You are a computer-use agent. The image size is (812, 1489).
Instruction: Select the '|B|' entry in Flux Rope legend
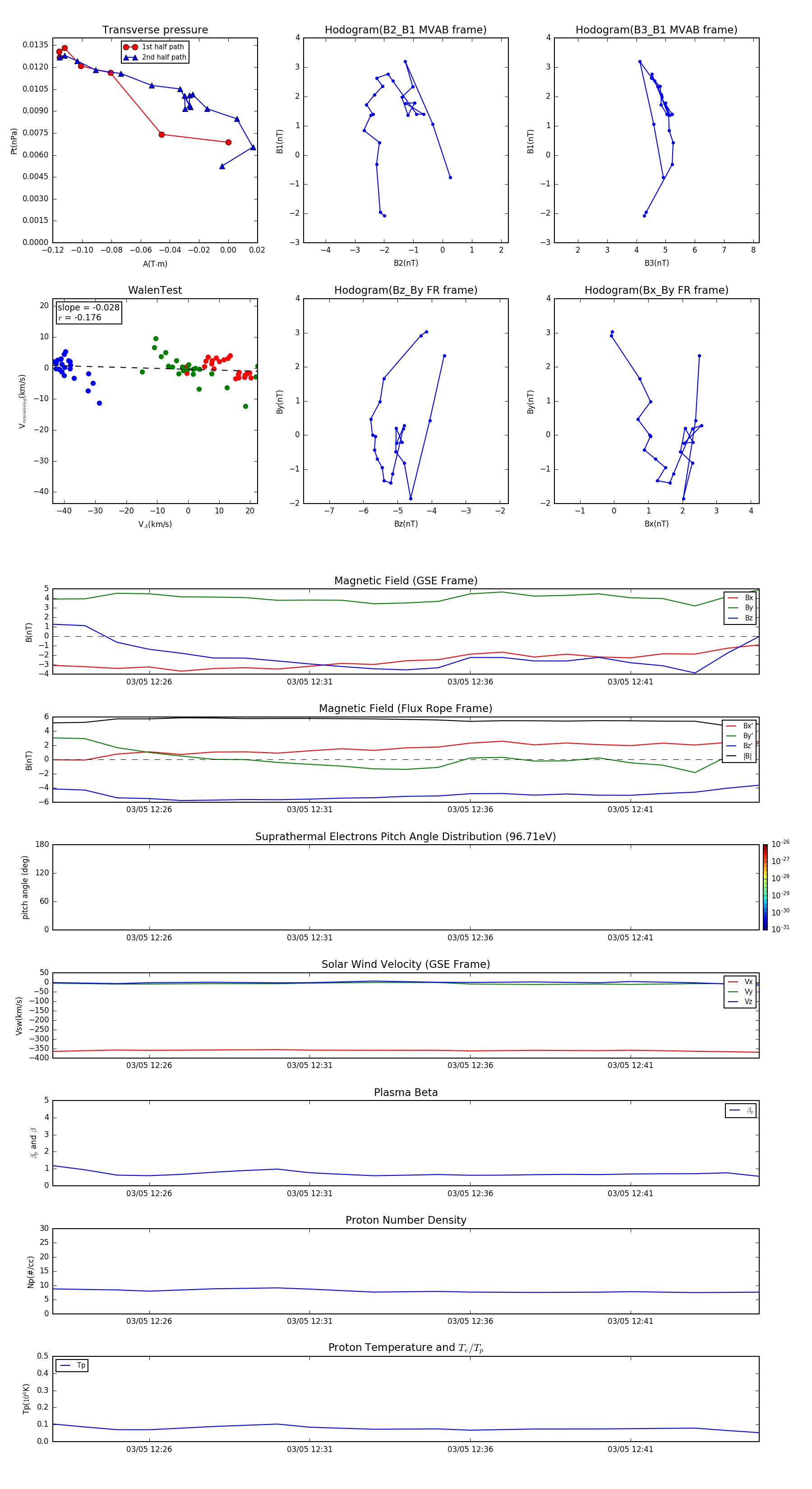(740, 756)
